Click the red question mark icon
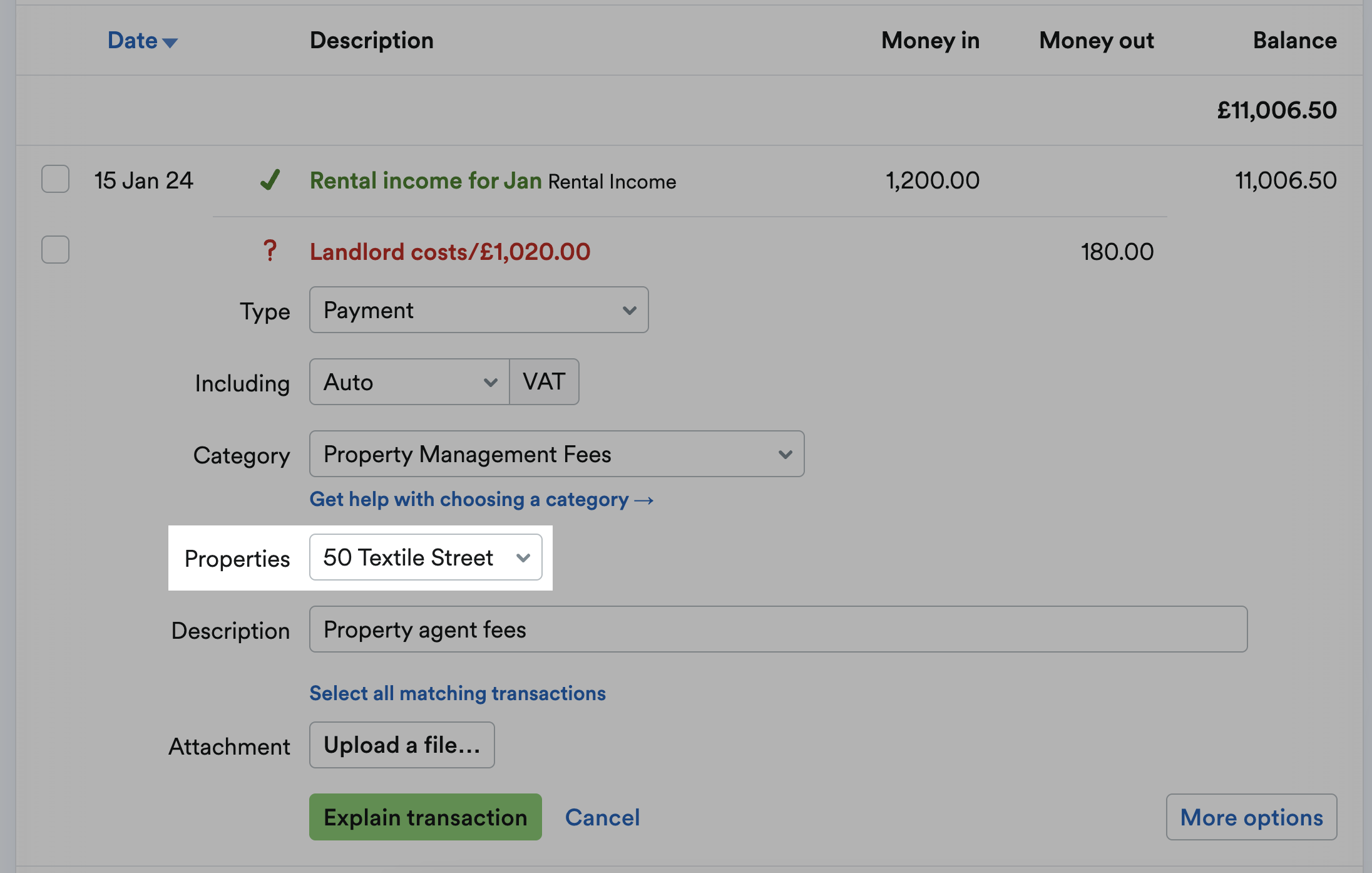The width and height of the screenshot is (1372, 873). click(x=270, y=251)
